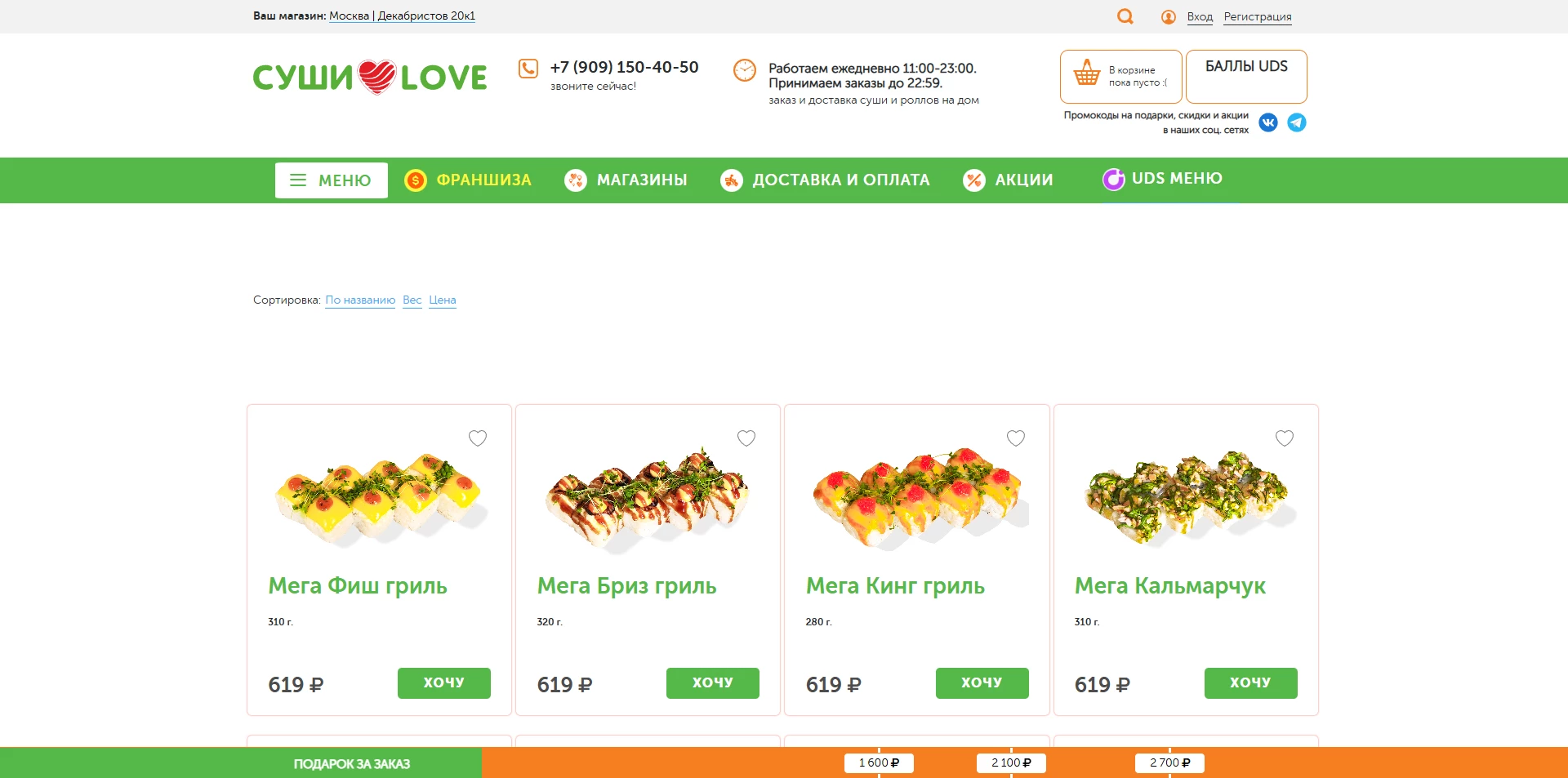The image size is (1568, 778).
Task: Go to the Акции menu item
Action: 1023,180
